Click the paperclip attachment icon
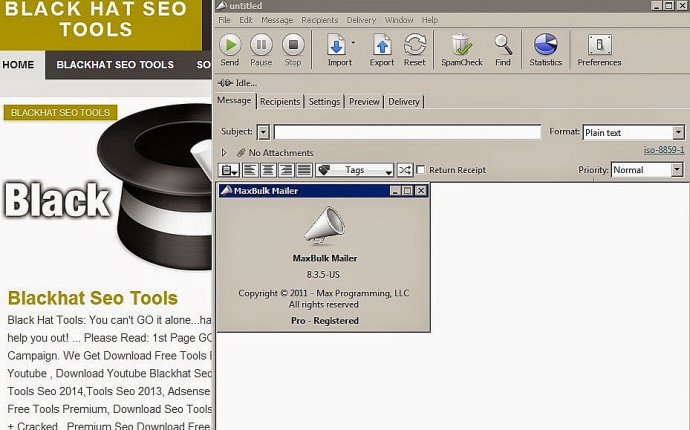The width and height of the screenshot is (690, 430). 241,153
